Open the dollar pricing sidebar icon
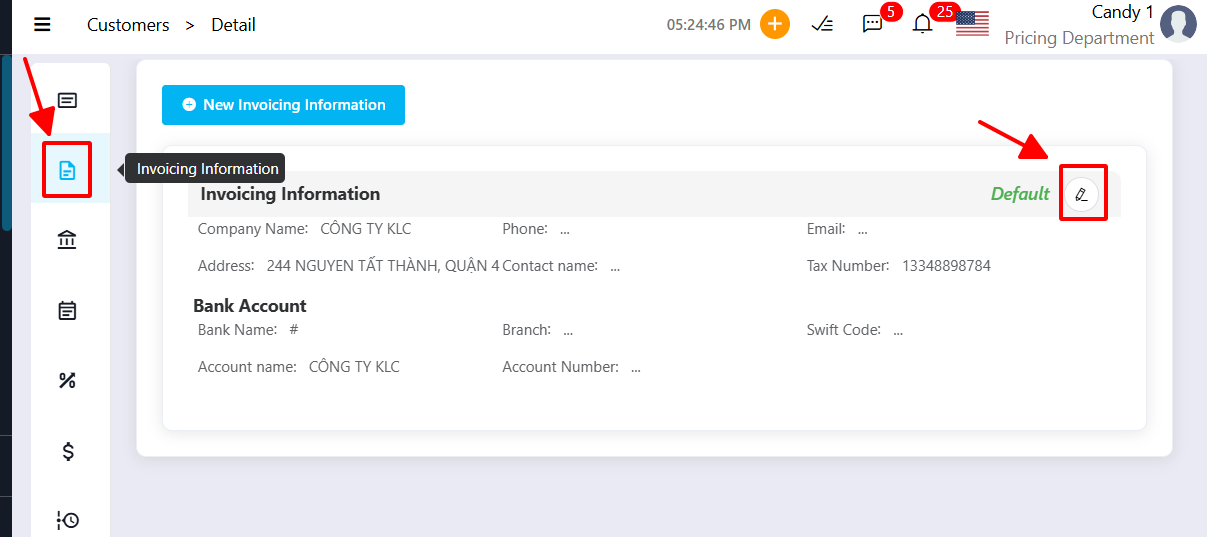1207x537 pixels. click(67, 451)
